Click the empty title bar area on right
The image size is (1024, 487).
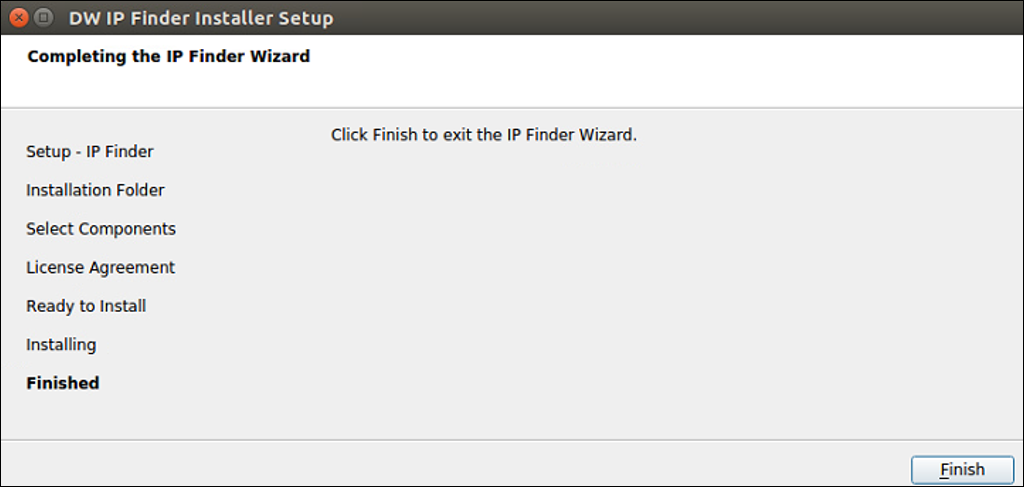[x=679, y=18]
